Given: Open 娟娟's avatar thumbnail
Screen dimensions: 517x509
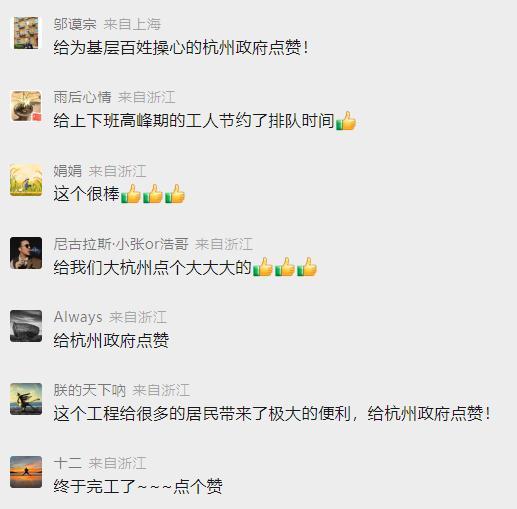Looking at the screenshot, I should coord(26,180).
